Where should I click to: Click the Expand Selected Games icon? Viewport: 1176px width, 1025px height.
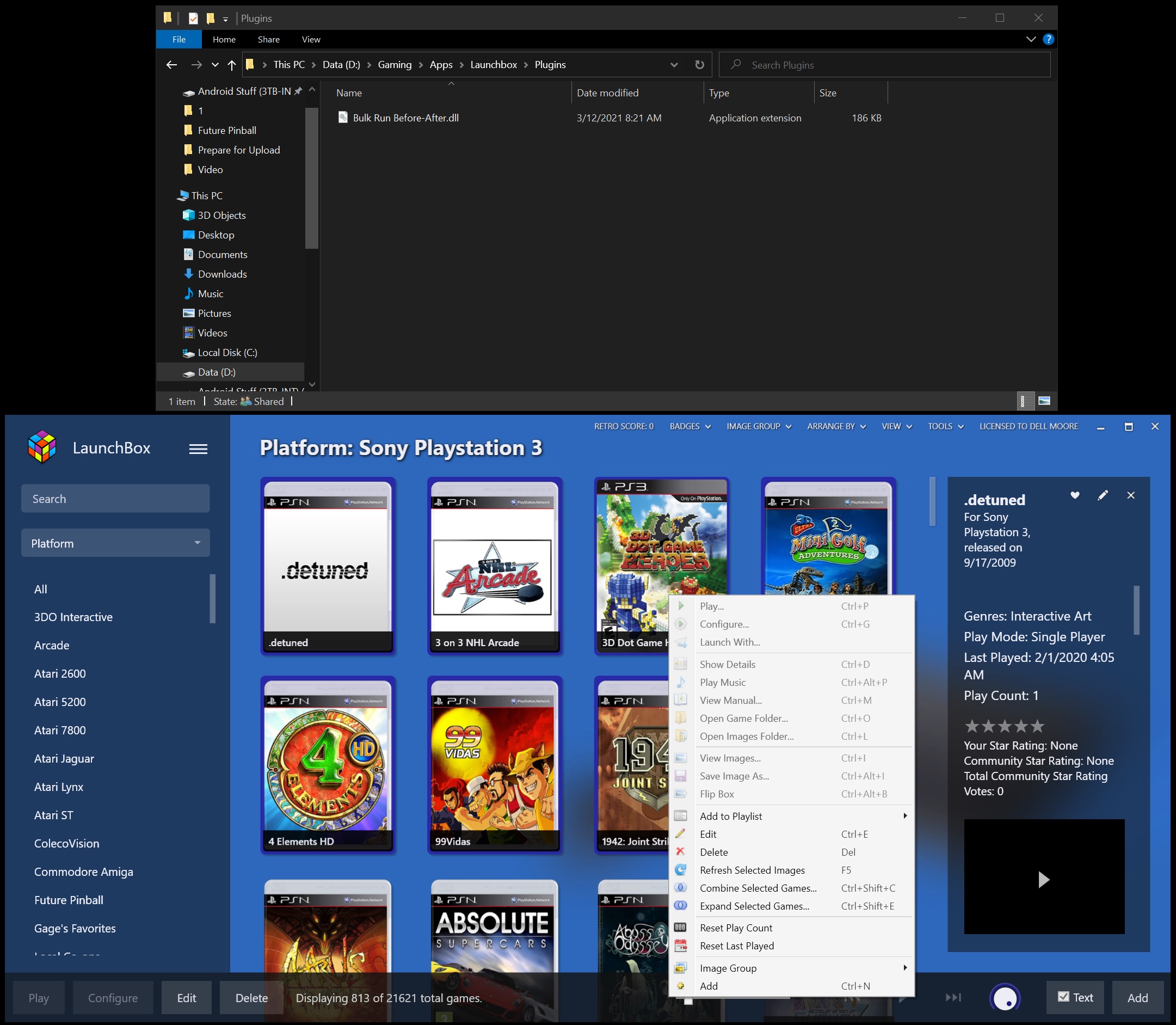[x=680, y=905]
